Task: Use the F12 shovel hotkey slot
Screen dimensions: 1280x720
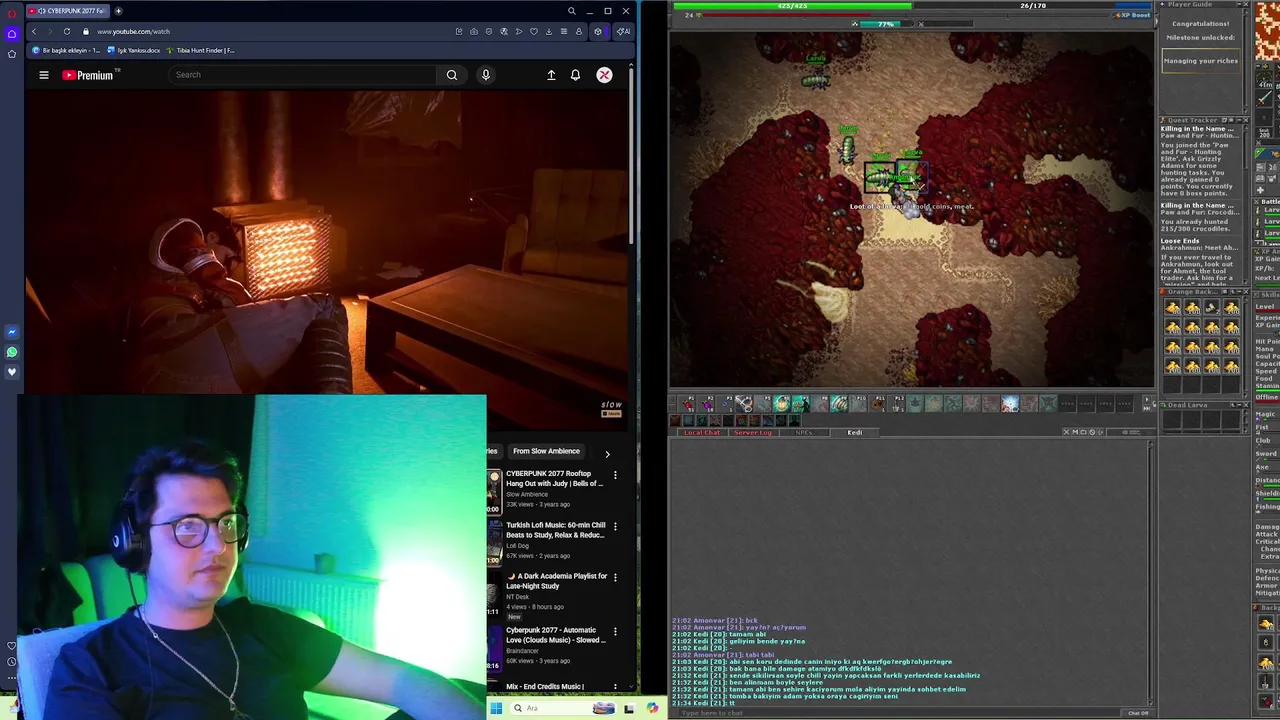Action: [x=897, y=404]
